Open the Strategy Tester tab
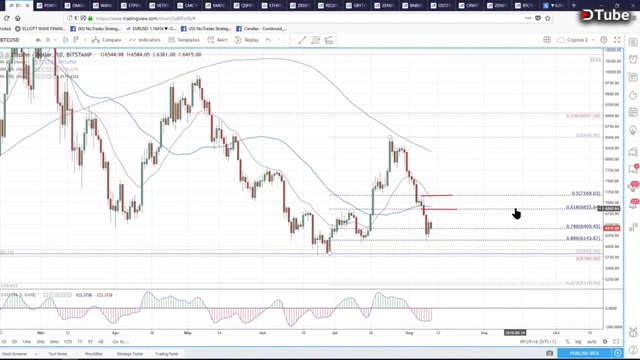 pos(130,354)
